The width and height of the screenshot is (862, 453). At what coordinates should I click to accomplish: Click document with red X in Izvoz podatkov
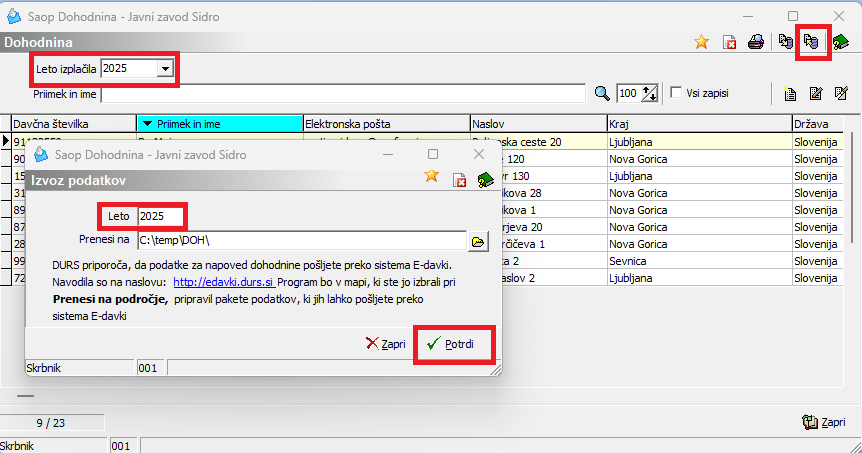click(x=459, y=180)
